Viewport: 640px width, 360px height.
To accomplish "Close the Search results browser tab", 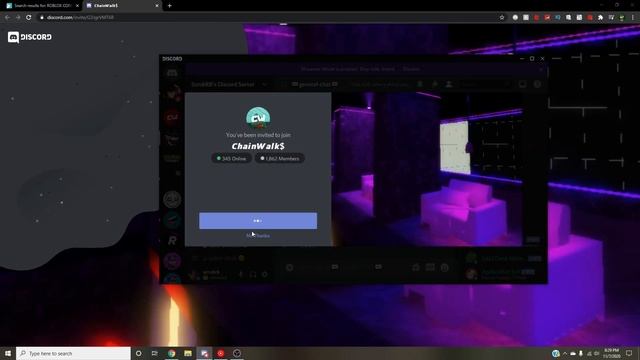I will 77,6.
